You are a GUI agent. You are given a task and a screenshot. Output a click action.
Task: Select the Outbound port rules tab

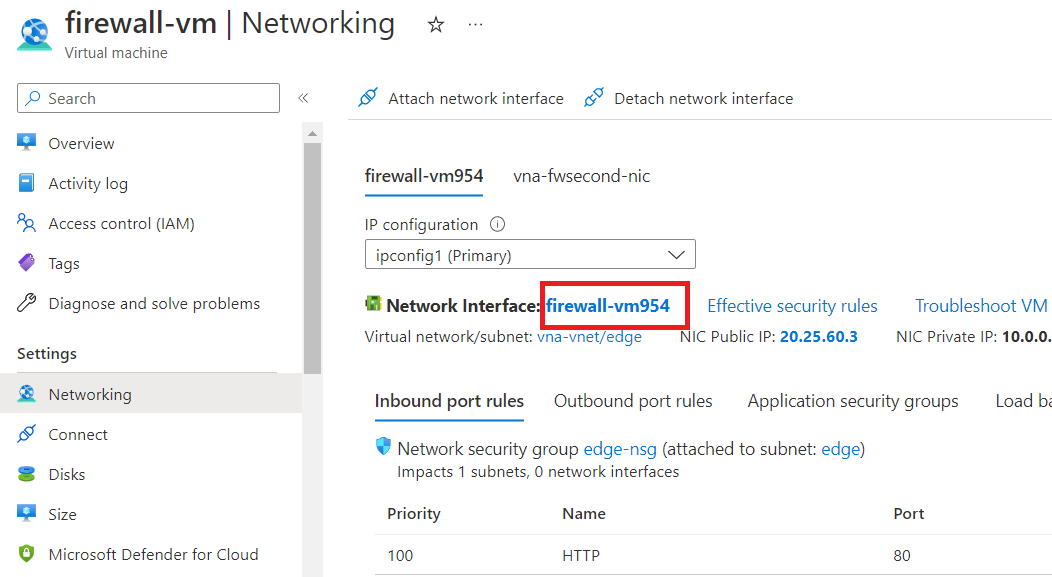[x=633, y=401]
